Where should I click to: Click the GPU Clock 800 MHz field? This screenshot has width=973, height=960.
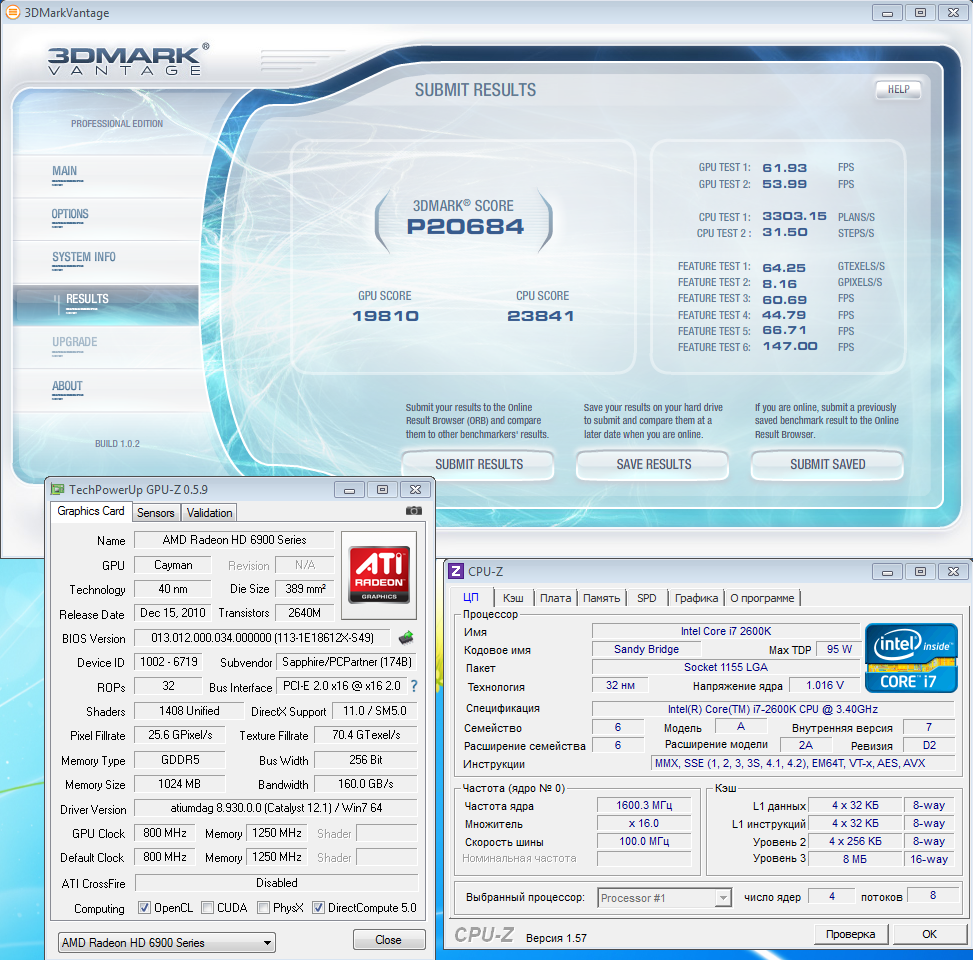[x=164, y=833]
